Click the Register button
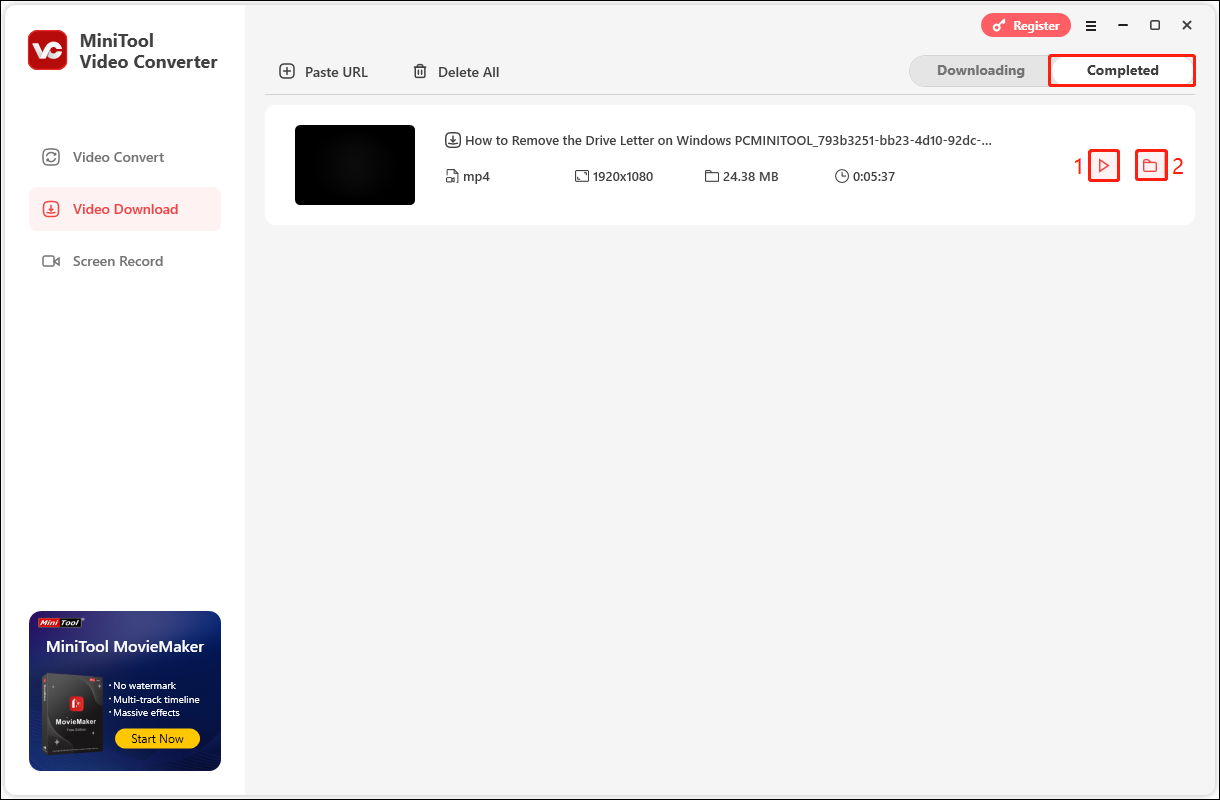This screenshot has width=1220, height=800. 1026,25
